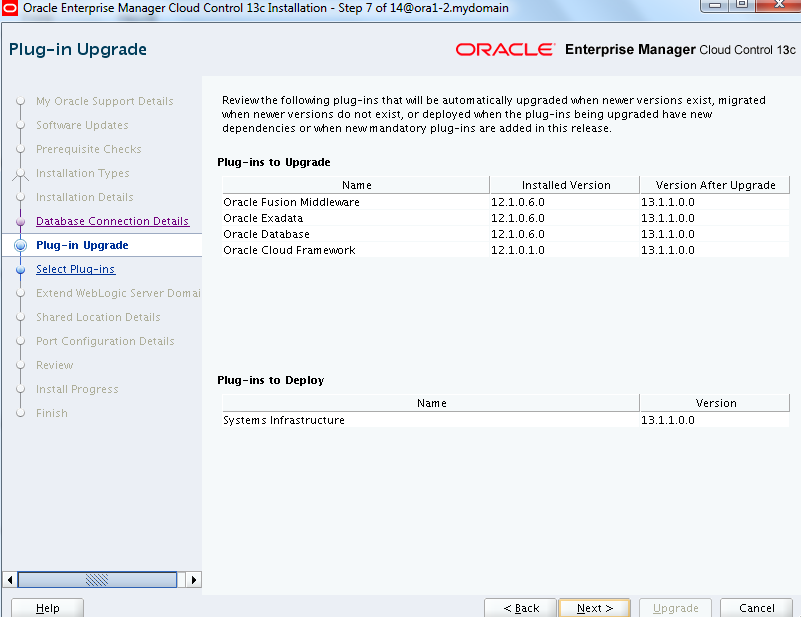The image size is (801, 617).
Task: Click the Oracle icon in title bar
Action: [x=10, y=8]
